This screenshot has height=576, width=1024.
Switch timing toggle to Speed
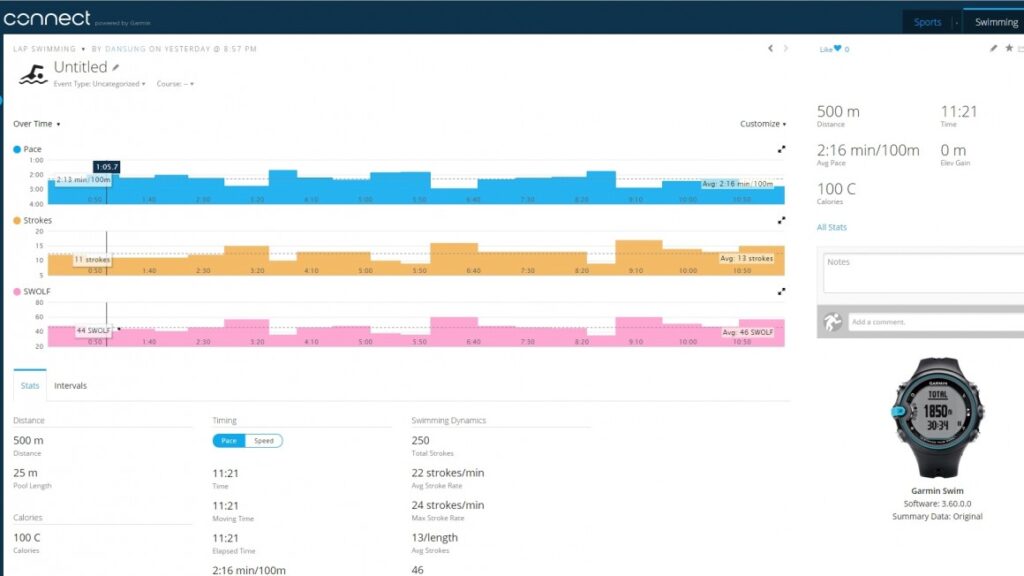(264, 440)
